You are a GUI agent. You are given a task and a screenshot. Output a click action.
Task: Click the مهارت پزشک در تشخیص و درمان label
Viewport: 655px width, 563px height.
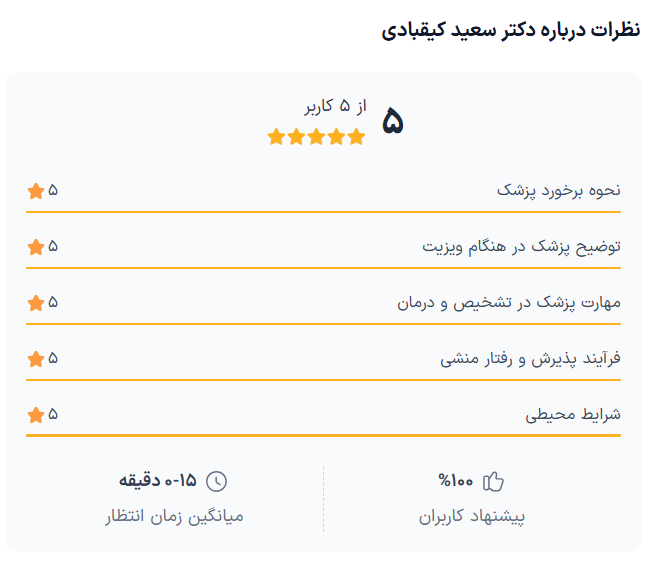tap(509, 302)
